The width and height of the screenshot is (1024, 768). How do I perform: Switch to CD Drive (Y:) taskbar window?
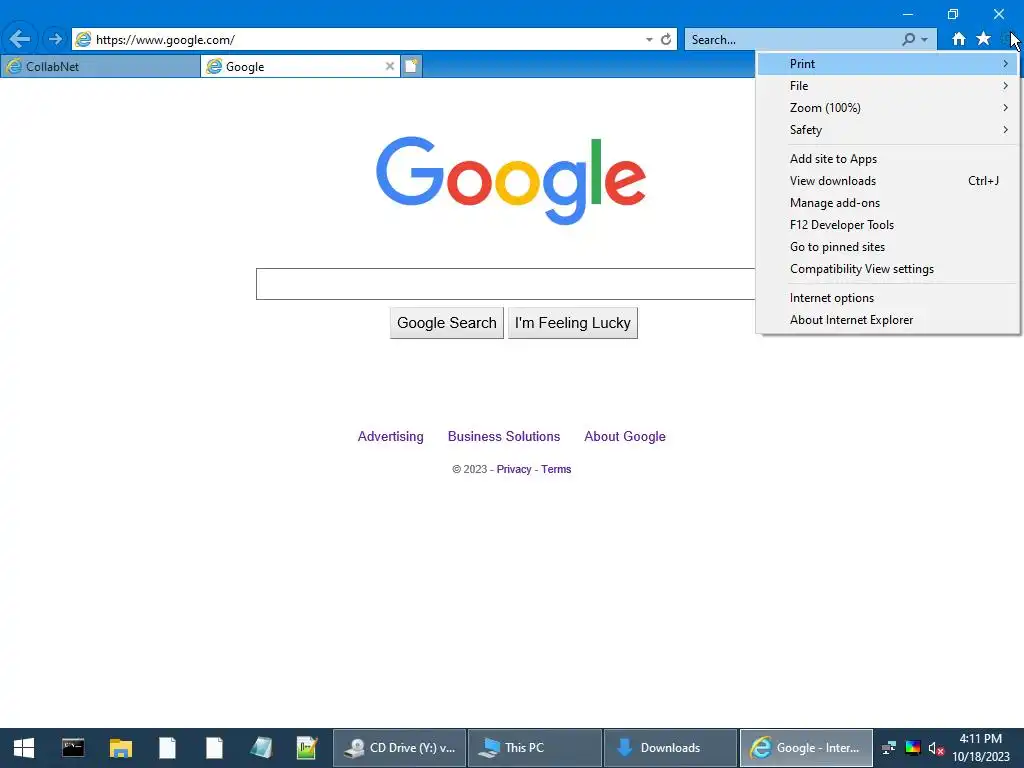(x=400, y=748)
